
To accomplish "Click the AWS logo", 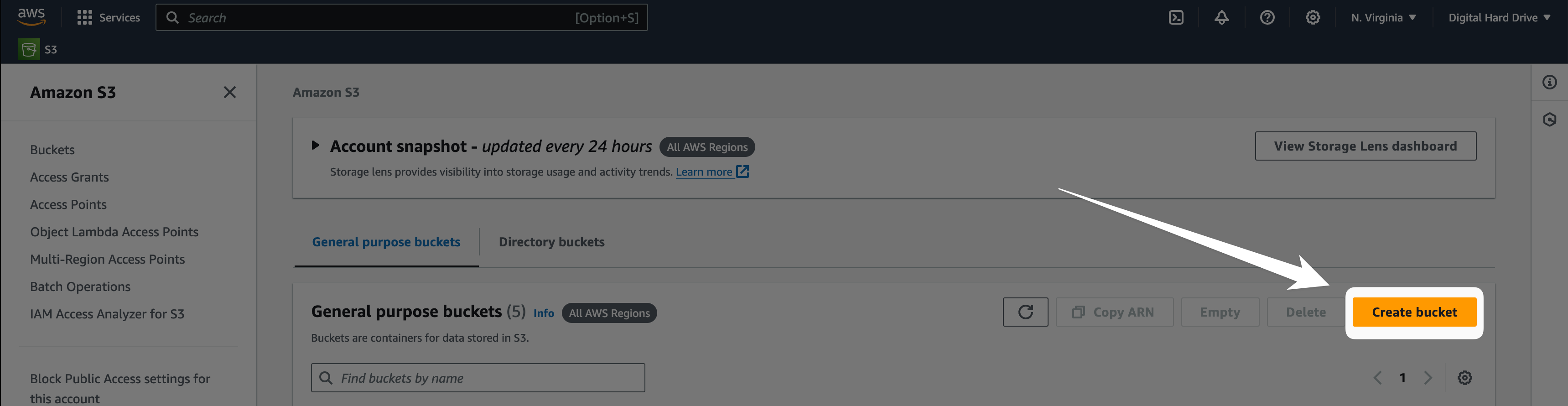I will (31, 16).
